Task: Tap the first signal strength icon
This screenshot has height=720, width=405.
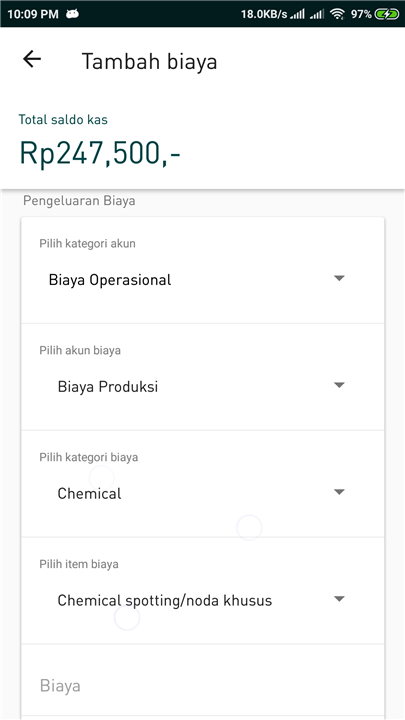Action: pos(298,15)
